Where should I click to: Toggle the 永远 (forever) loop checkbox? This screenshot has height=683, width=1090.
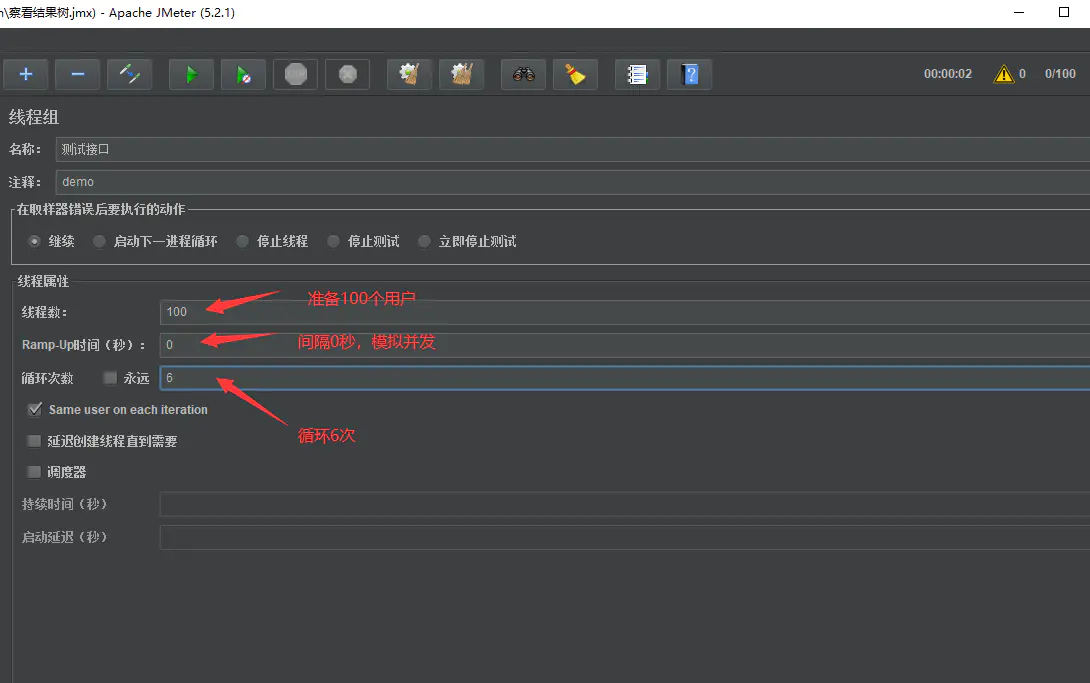(110, 377)
